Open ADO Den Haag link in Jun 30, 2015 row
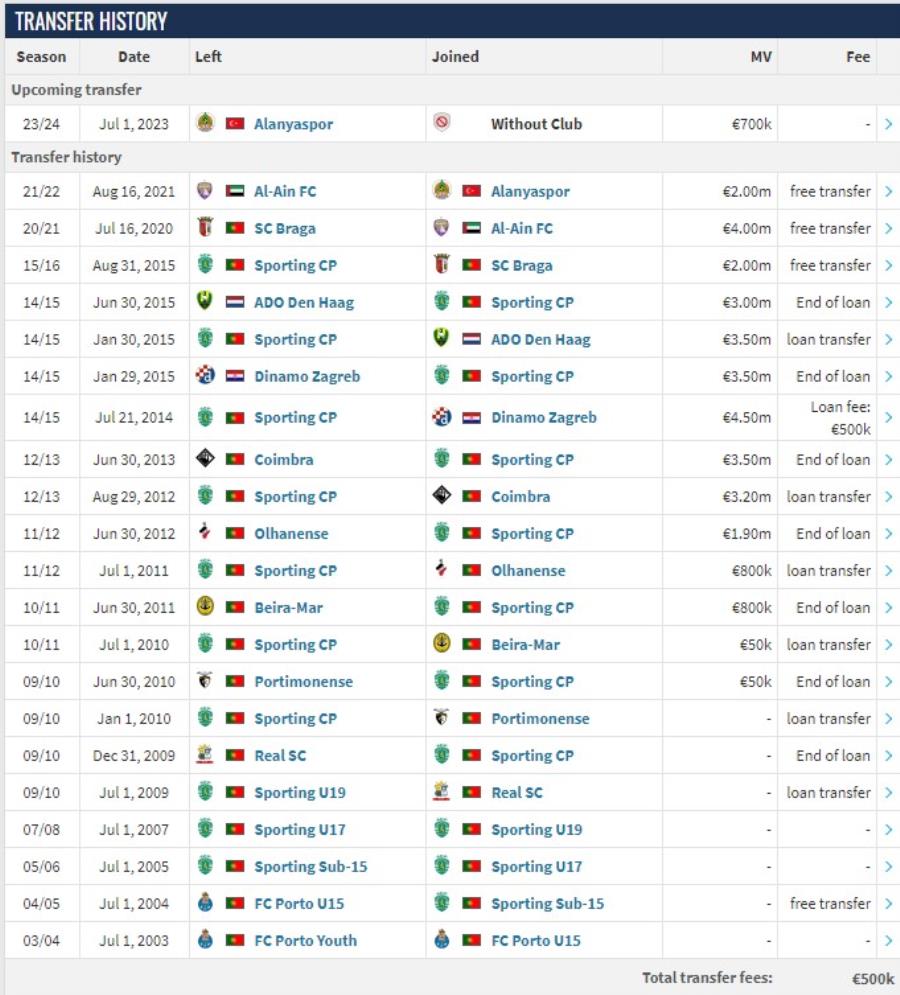 click(304, 303)
